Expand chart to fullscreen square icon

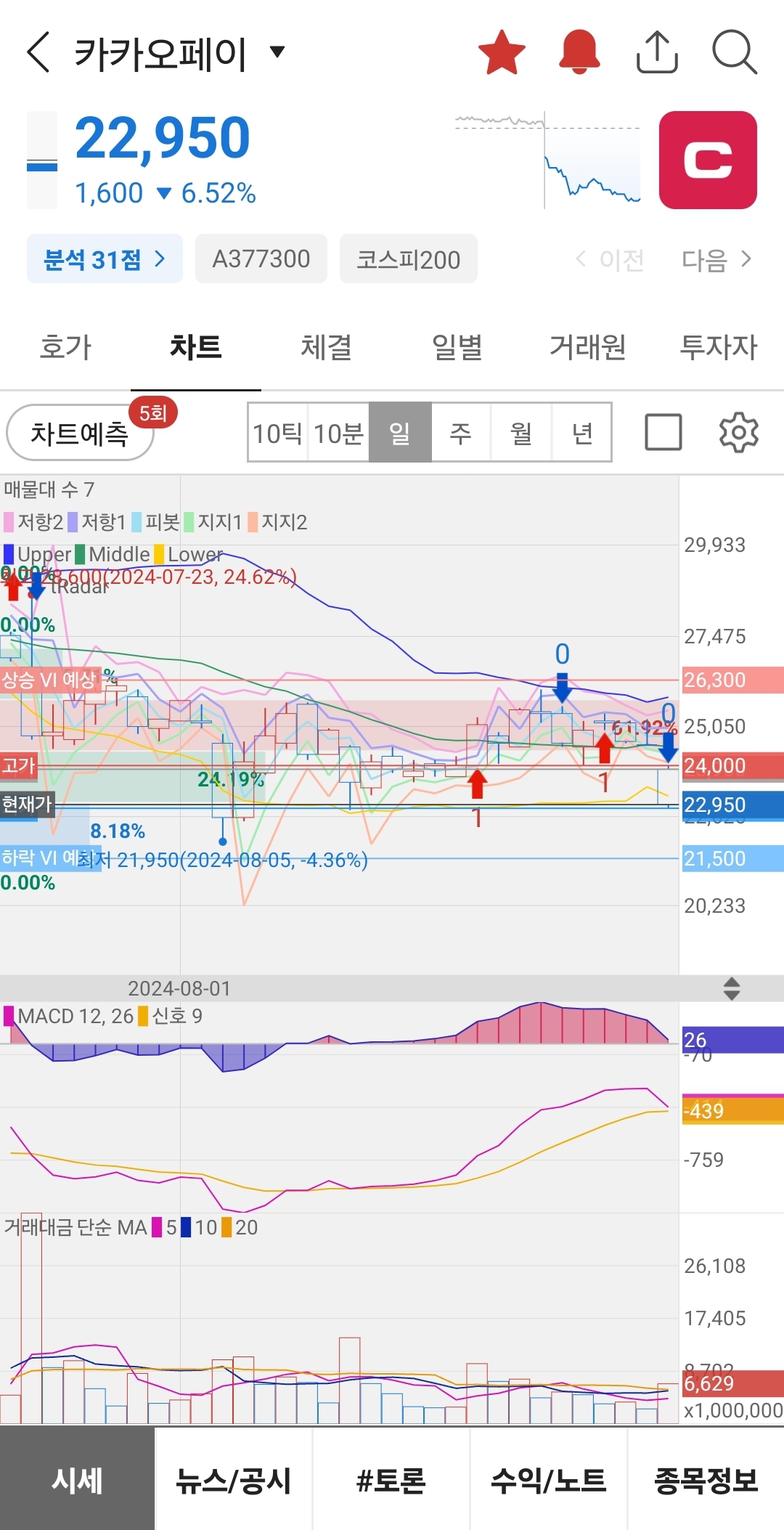(x=663, y=433)
